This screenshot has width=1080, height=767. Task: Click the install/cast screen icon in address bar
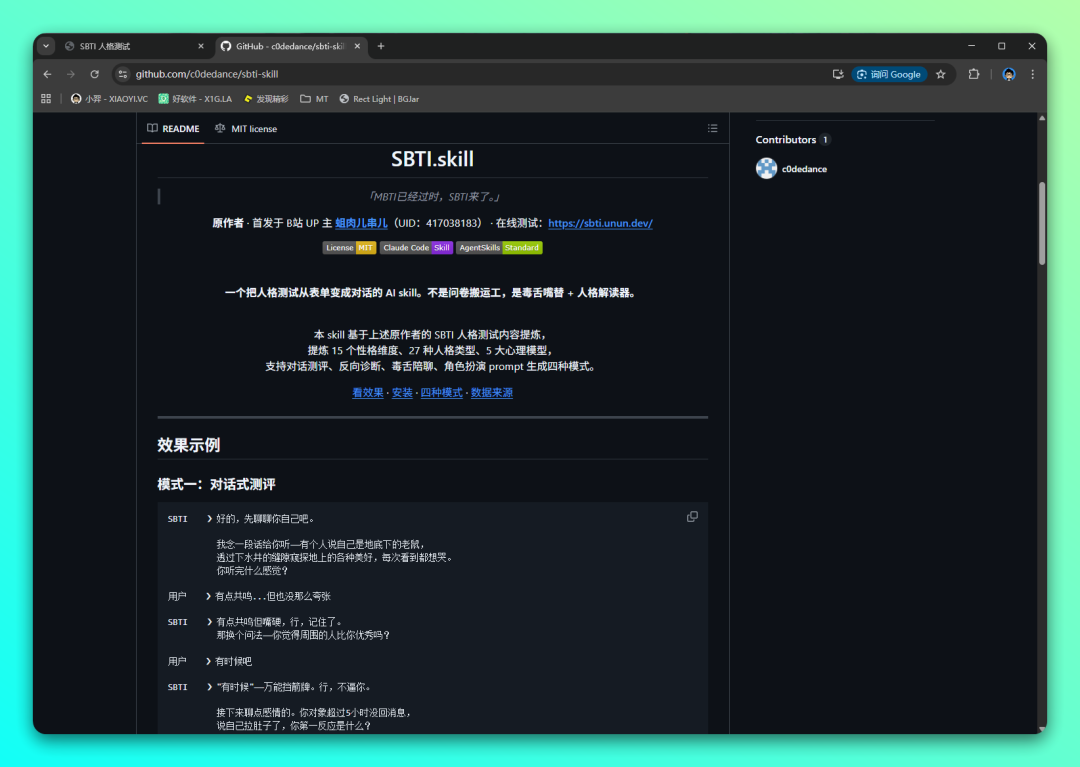tap(838, 74)
